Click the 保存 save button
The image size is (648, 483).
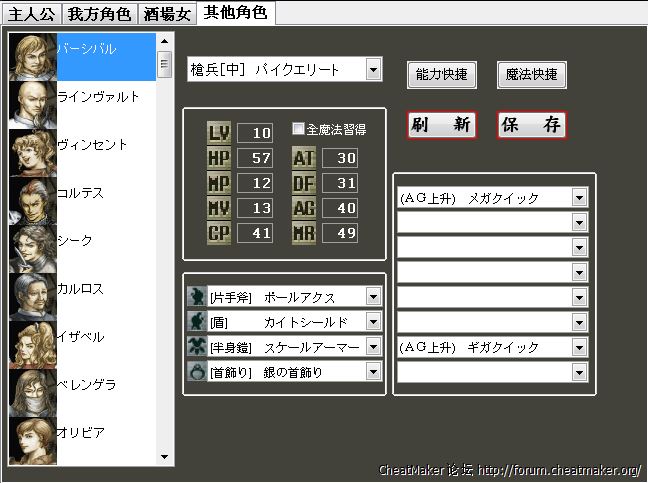[x=532, y=125]
